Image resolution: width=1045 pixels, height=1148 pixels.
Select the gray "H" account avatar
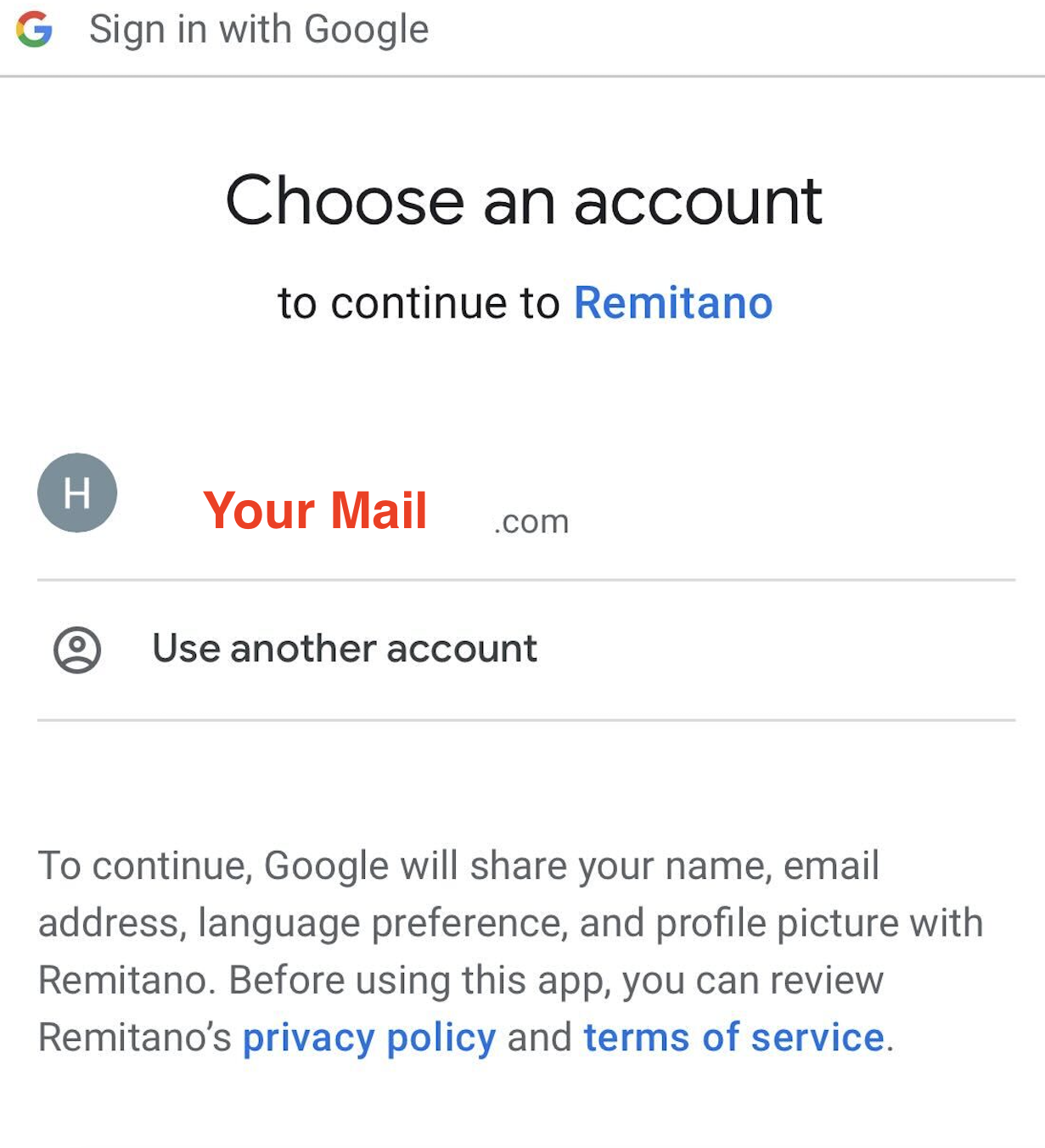pos(77,493)
